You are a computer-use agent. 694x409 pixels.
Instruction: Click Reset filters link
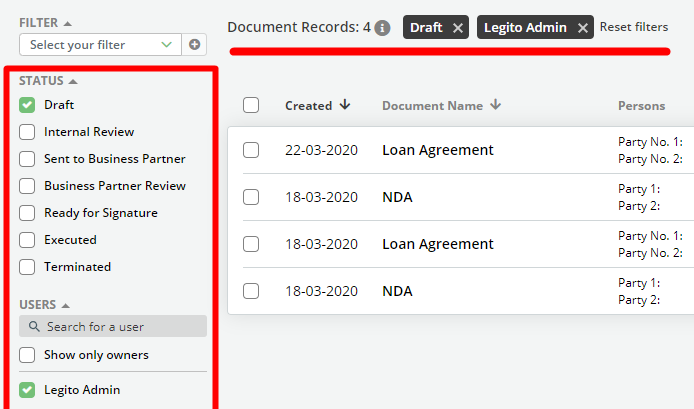tap(634, 27)
